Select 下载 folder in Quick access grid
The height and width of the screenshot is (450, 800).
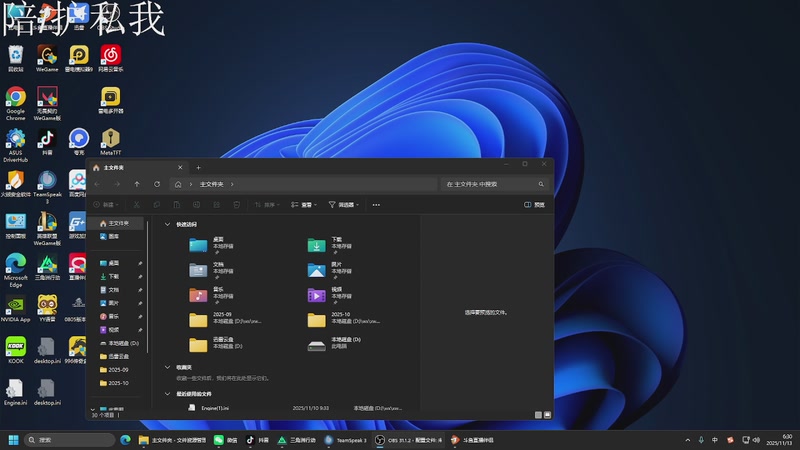coord(330,245)
